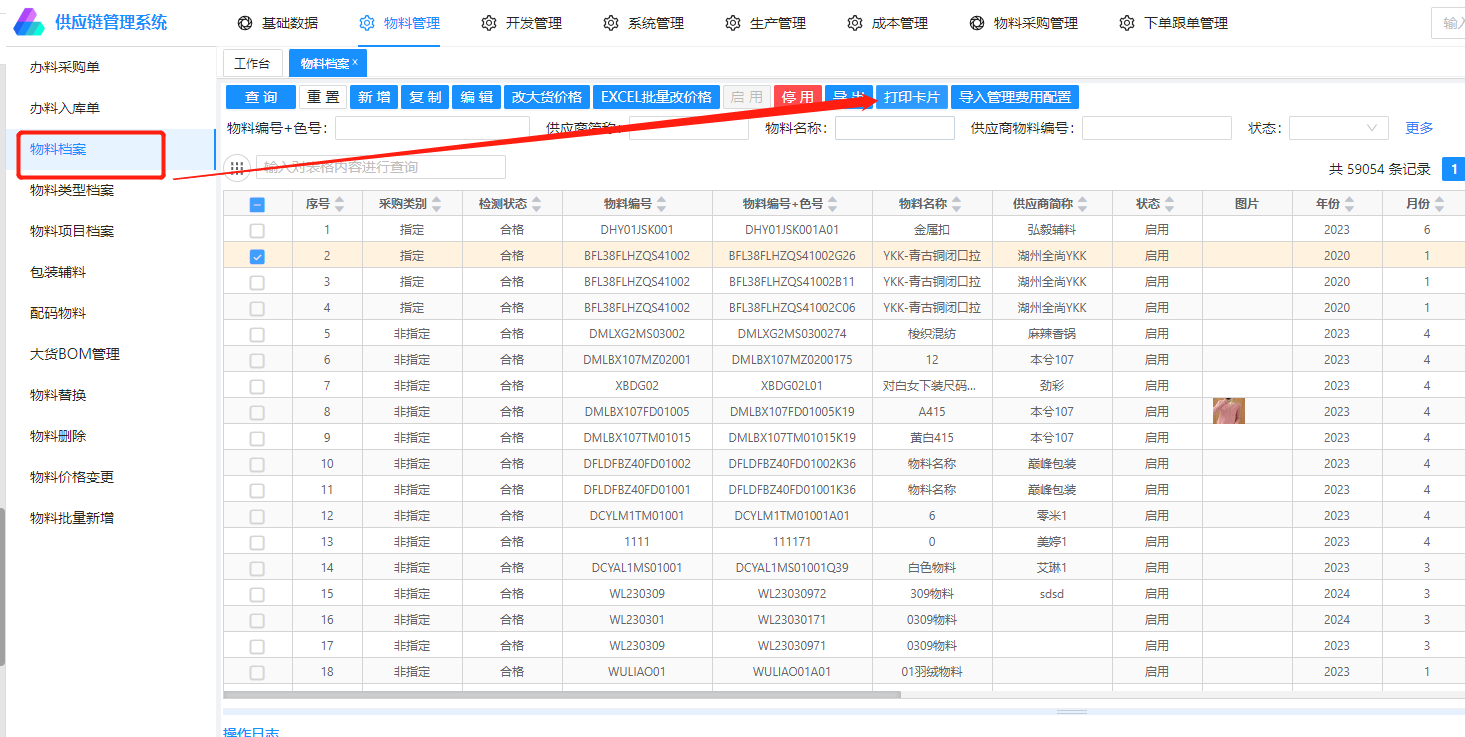Switch to the 工作台 tab
1465x737 pixels.
(252, 64)
